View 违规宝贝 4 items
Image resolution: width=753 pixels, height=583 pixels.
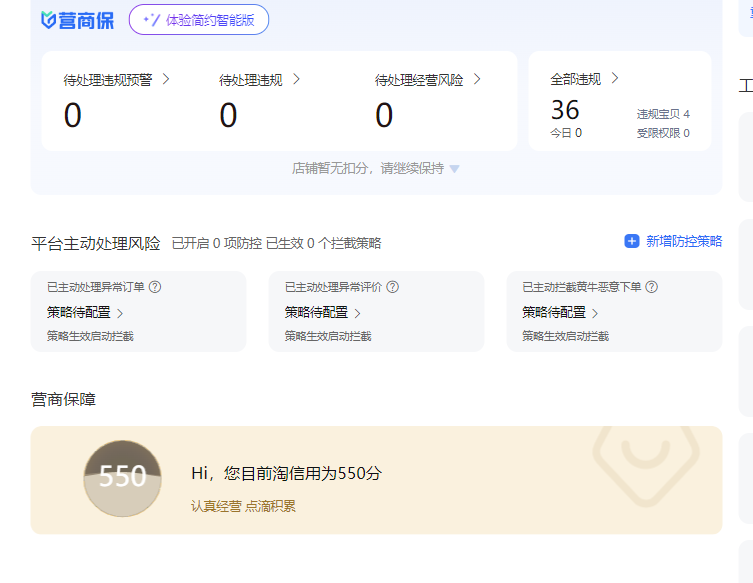pyautogui.click(x=662, y=114)
